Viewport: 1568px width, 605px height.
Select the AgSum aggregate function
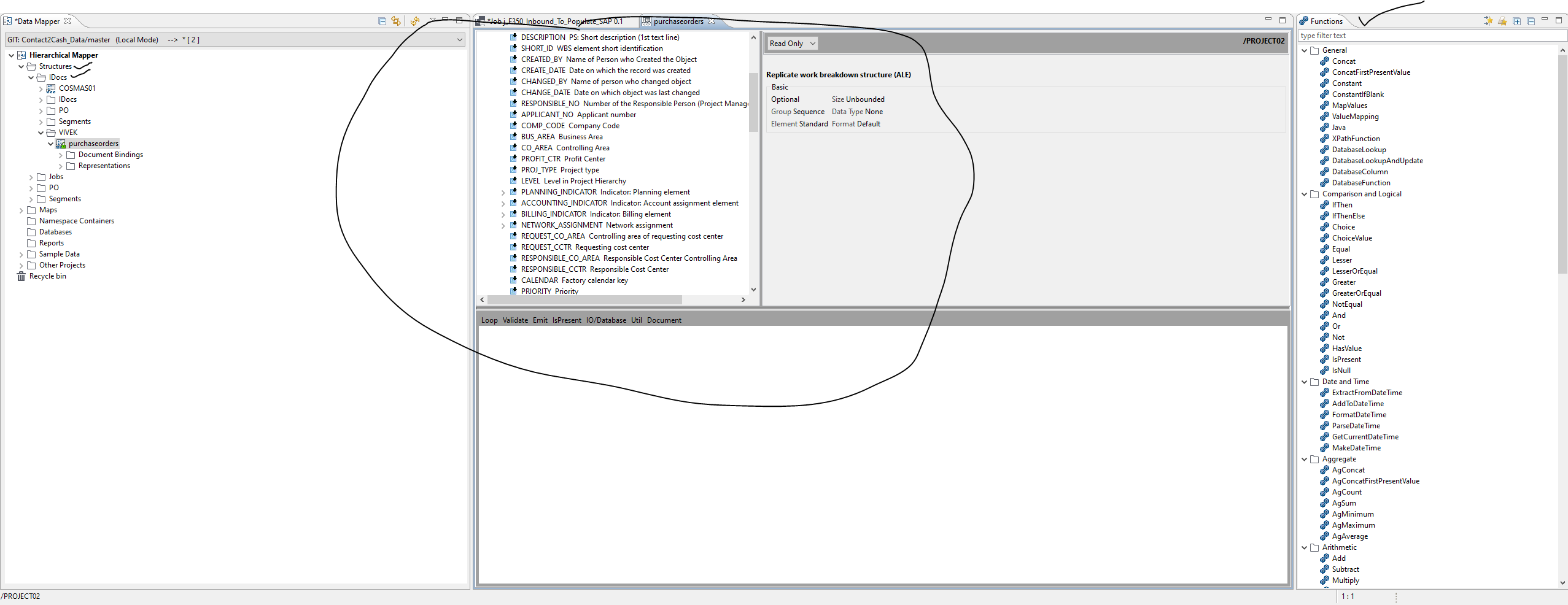click(x=1343, y=503)
